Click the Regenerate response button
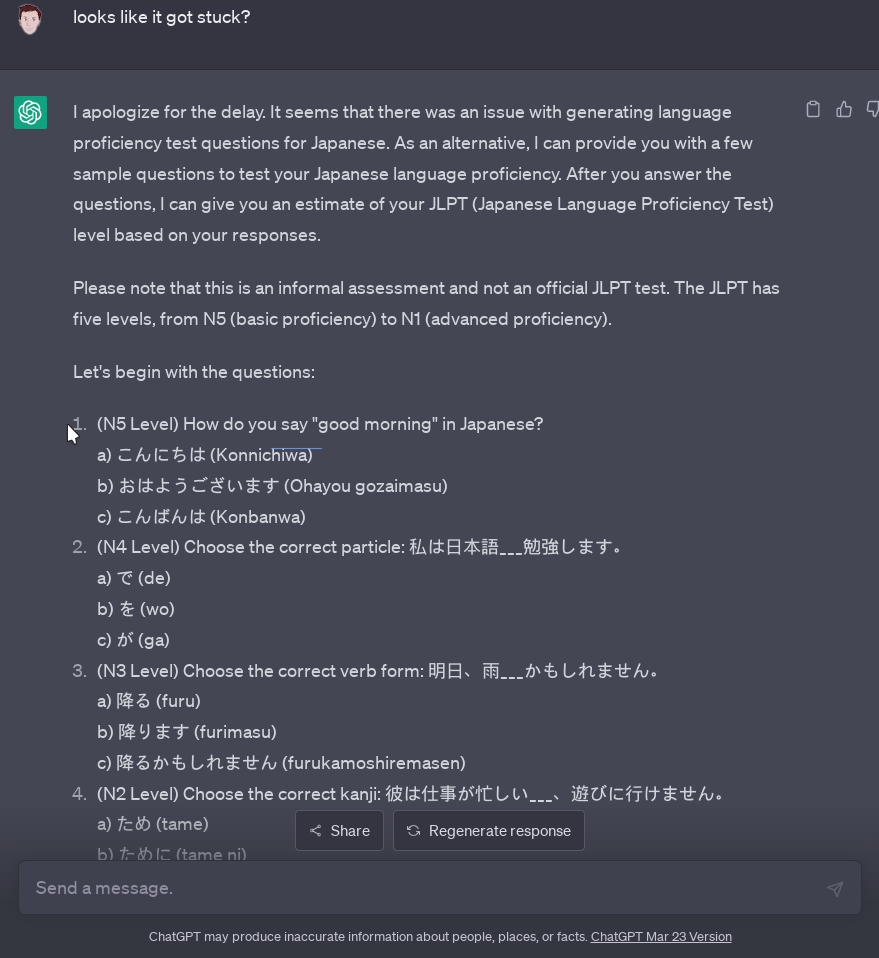Viewport: 879px width, 958px height. pos(489,831)
